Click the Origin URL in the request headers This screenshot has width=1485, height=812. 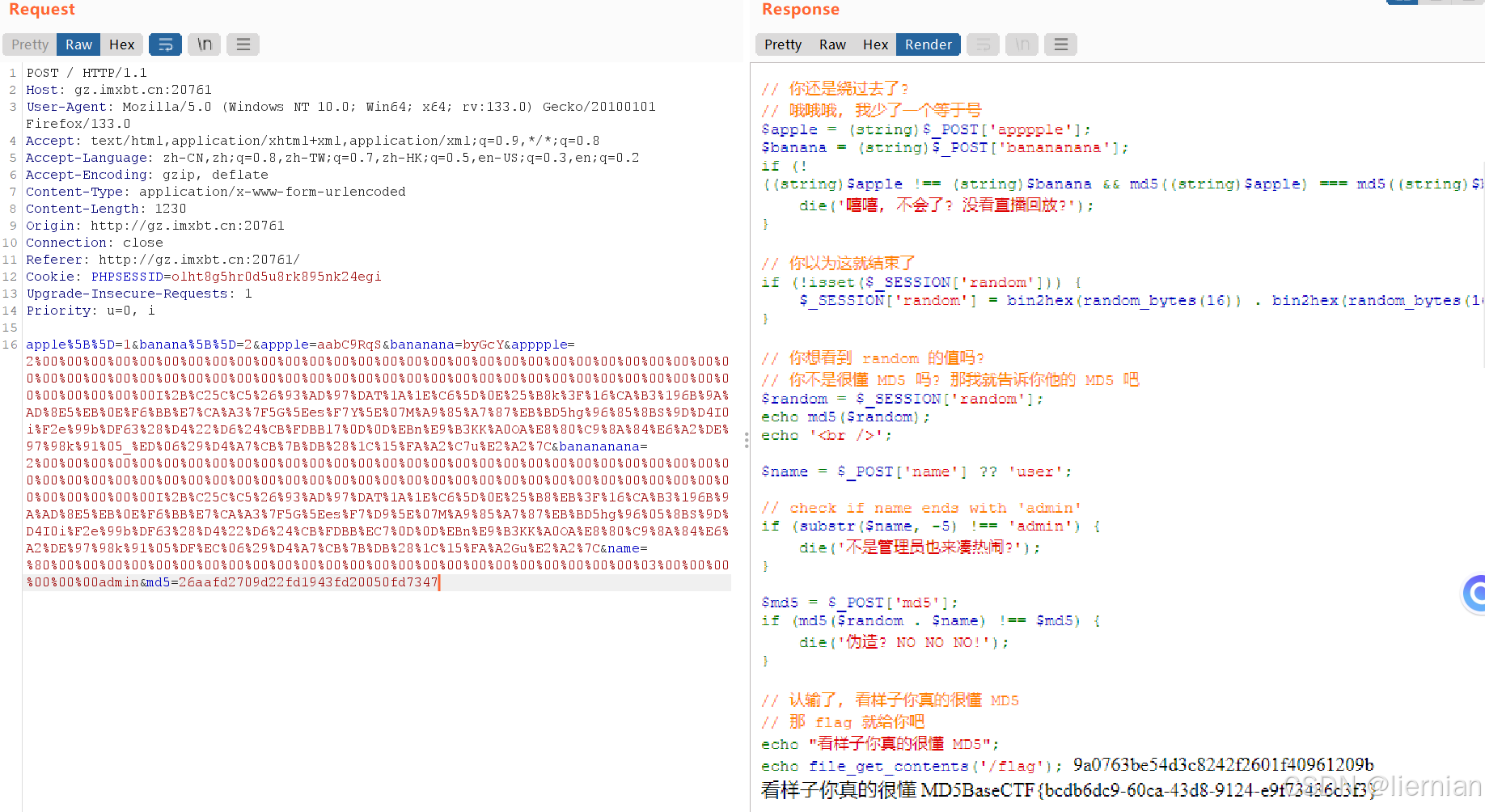pos(184,225)
